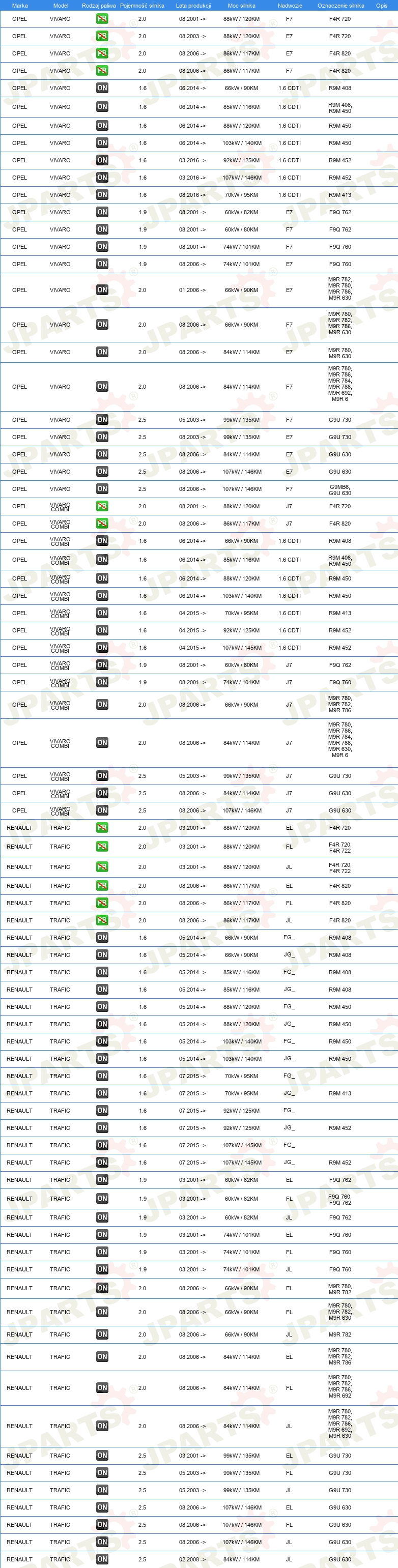Select diesel icon in Trafic 2.0 66kW/90KM JL row

pos(102,1334)
